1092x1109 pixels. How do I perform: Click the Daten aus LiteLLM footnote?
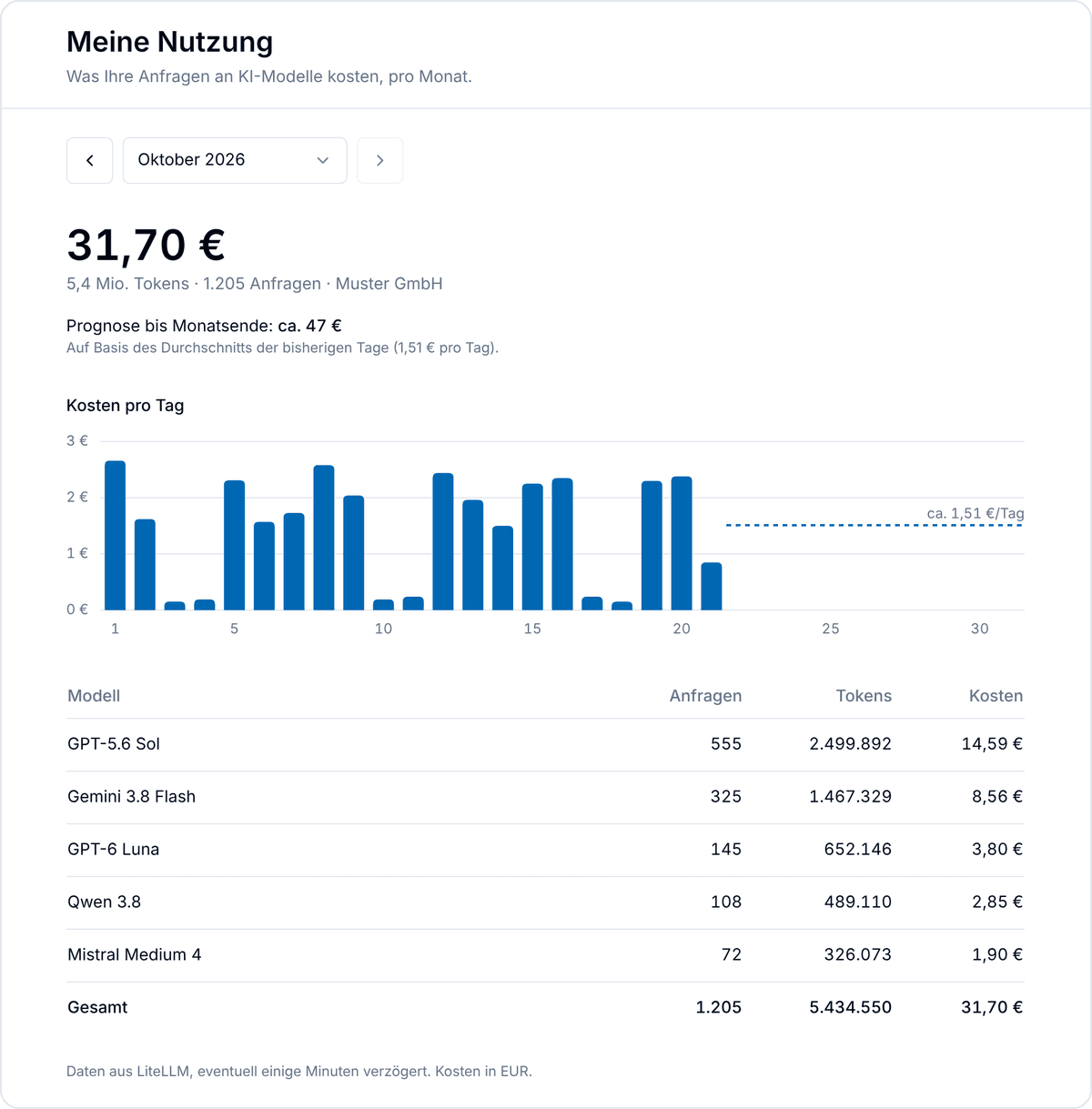[299, 1072]
